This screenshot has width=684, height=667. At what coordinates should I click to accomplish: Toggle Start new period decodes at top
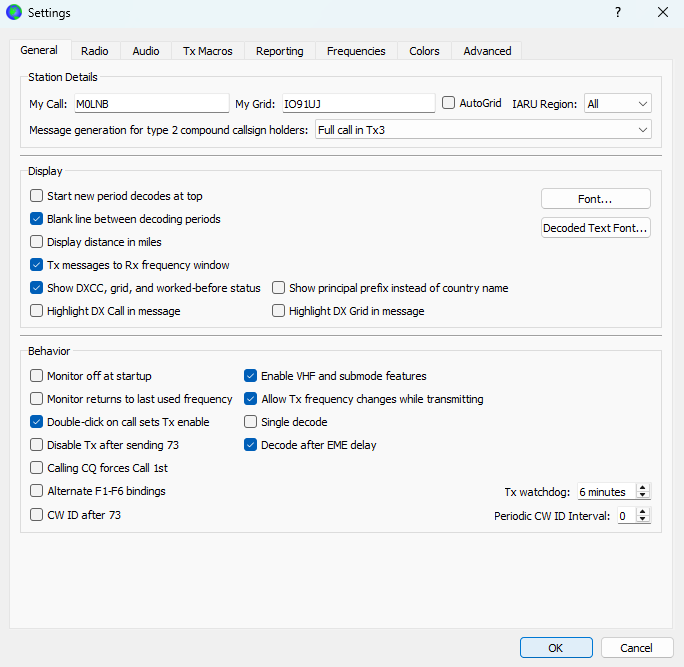[x=37, y=196]
